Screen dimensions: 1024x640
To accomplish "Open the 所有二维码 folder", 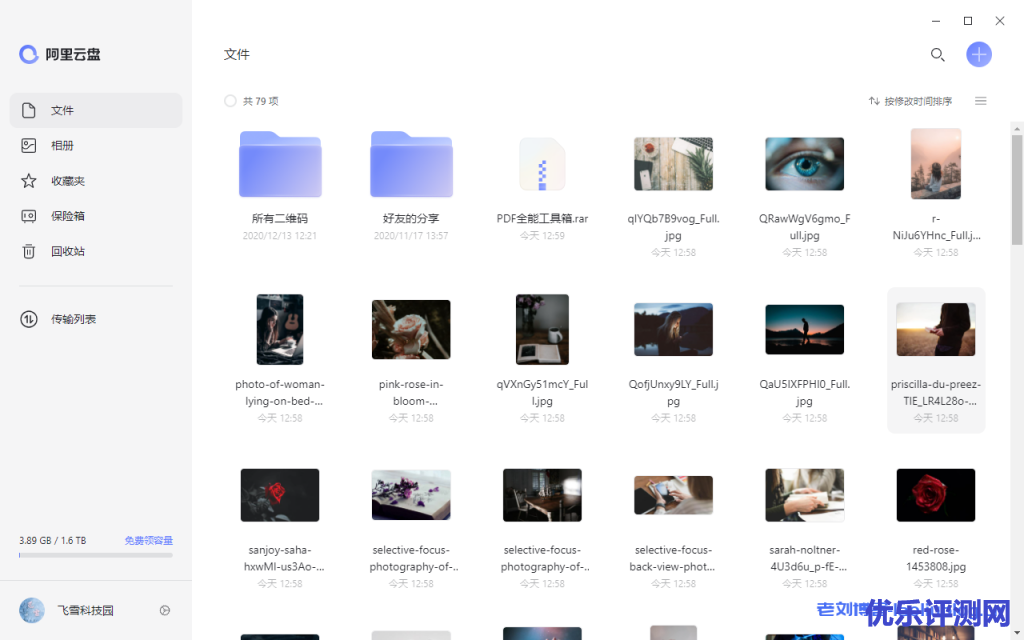I will click(280, 165).
